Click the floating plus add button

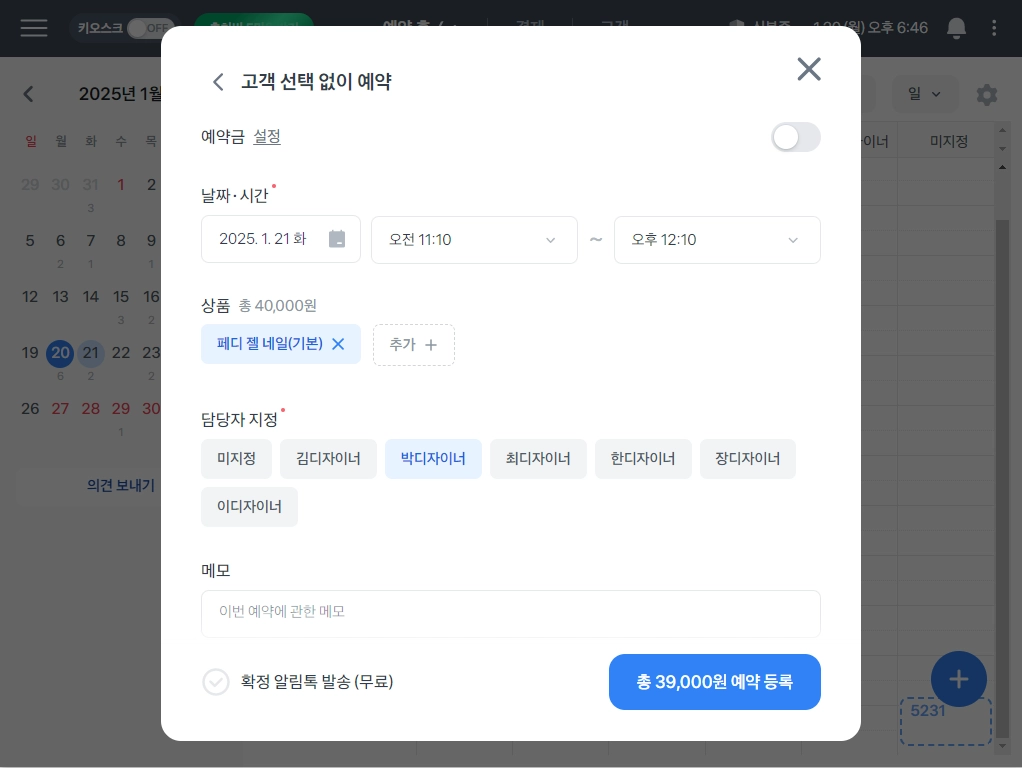(958, 679)
